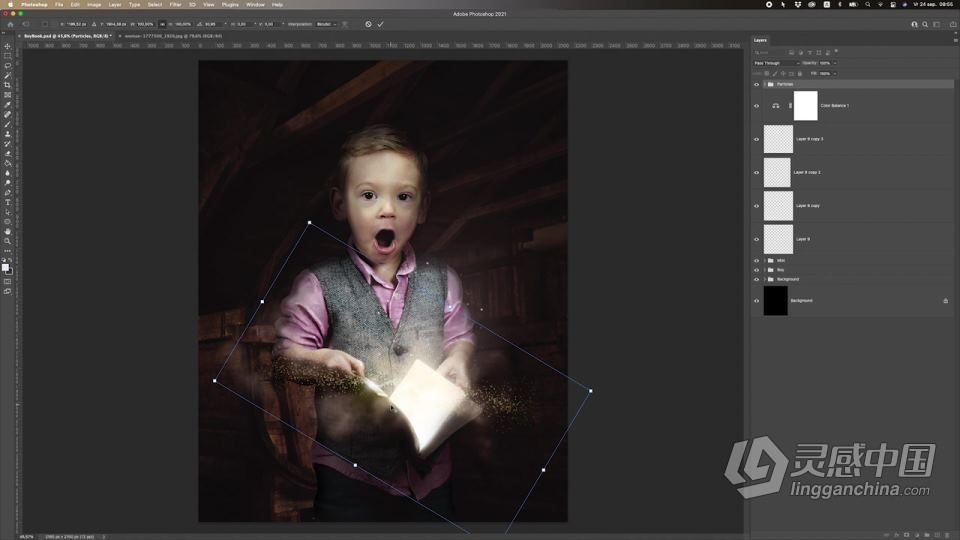
Task: Toggle warp mode icon in options bar
Action: coord(345,24)
